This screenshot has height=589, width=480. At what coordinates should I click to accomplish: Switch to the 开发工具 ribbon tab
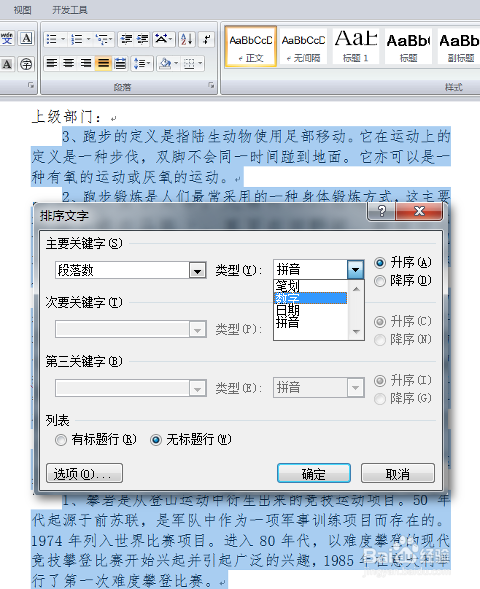(x=70, y=10)
